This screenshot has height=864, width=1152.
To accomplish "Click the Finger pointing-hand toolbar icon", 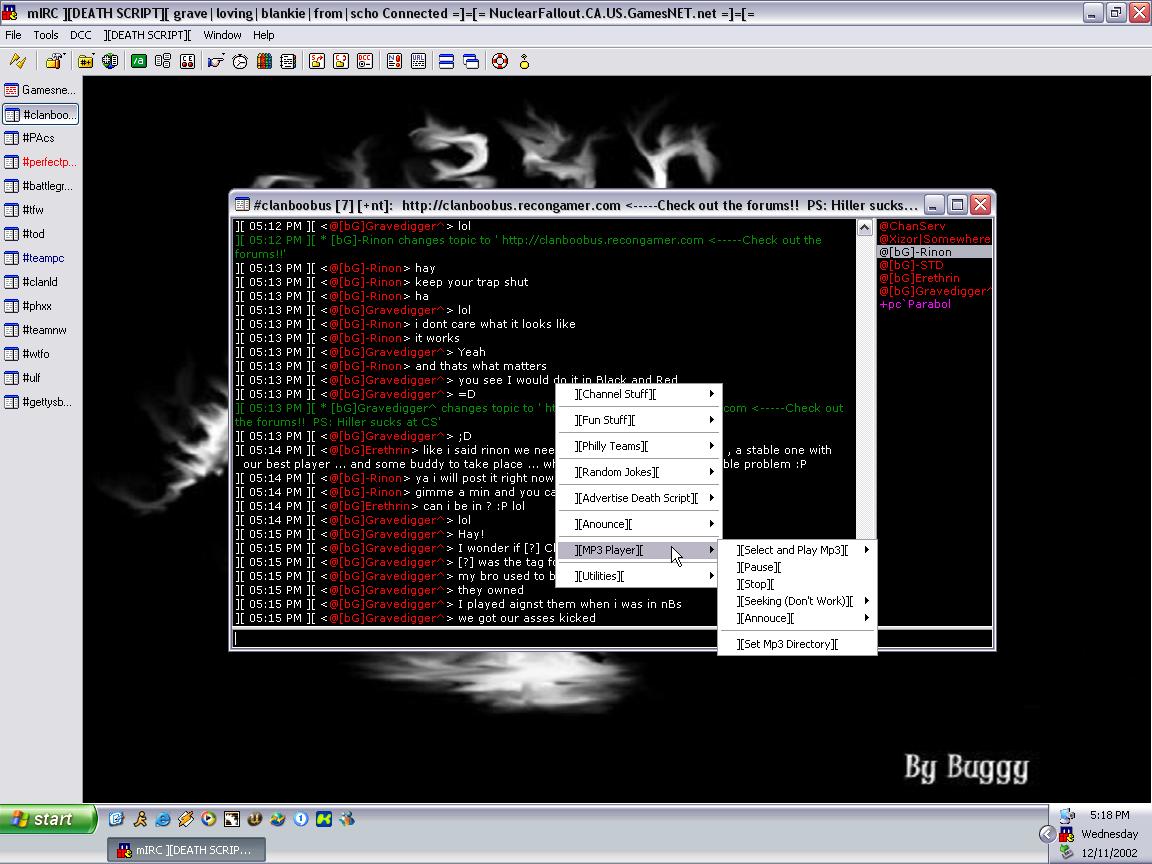I will tap(215, 61).
